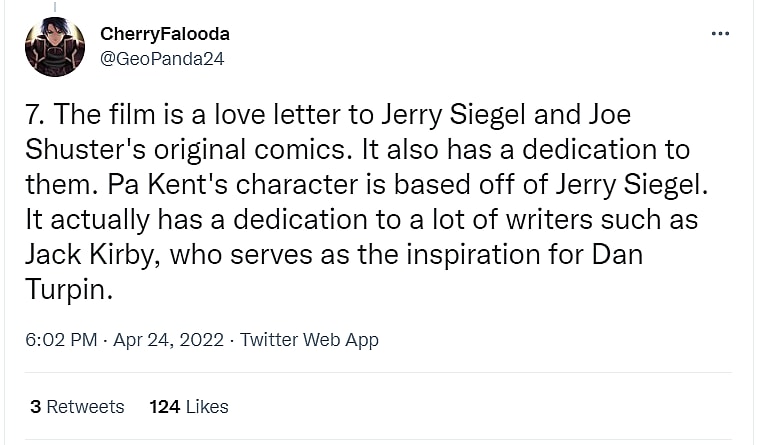Visit the @GeoPanda24 handle profile
This screenshot has width=764, height=445.
pos(162,58)
